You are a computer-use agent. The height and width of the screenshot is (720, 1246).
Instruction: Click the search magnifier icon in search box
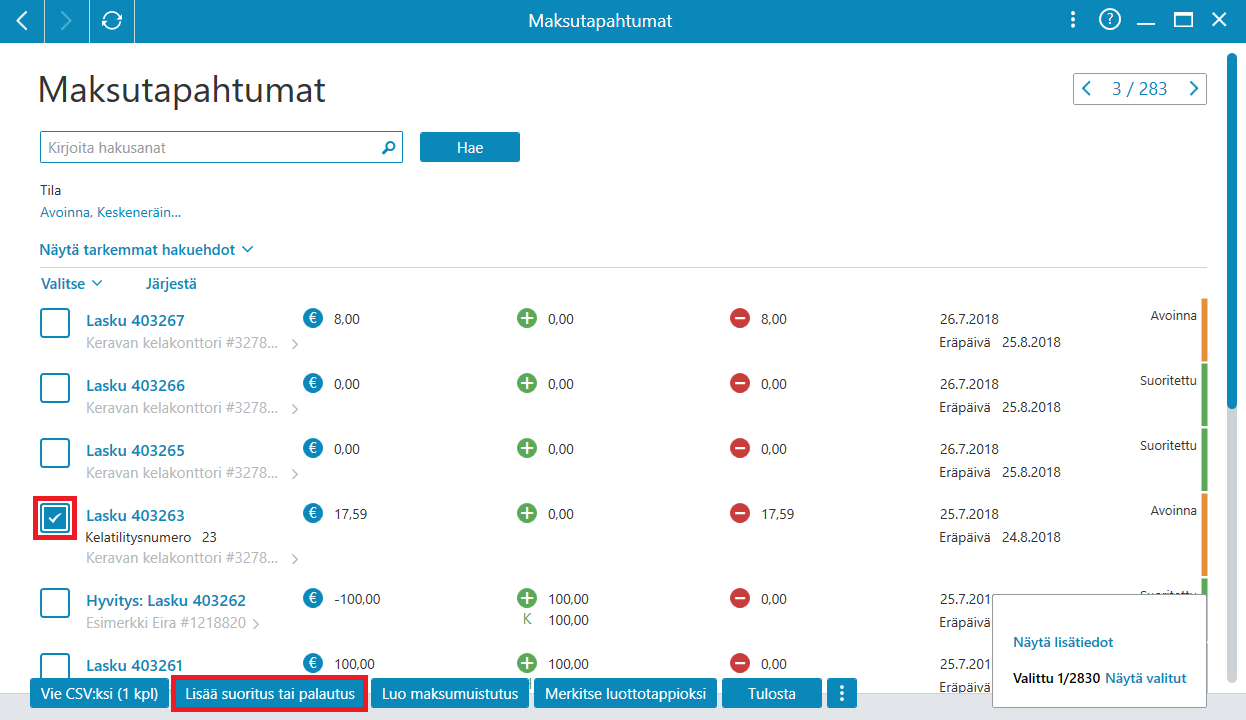tap(389, 147)
